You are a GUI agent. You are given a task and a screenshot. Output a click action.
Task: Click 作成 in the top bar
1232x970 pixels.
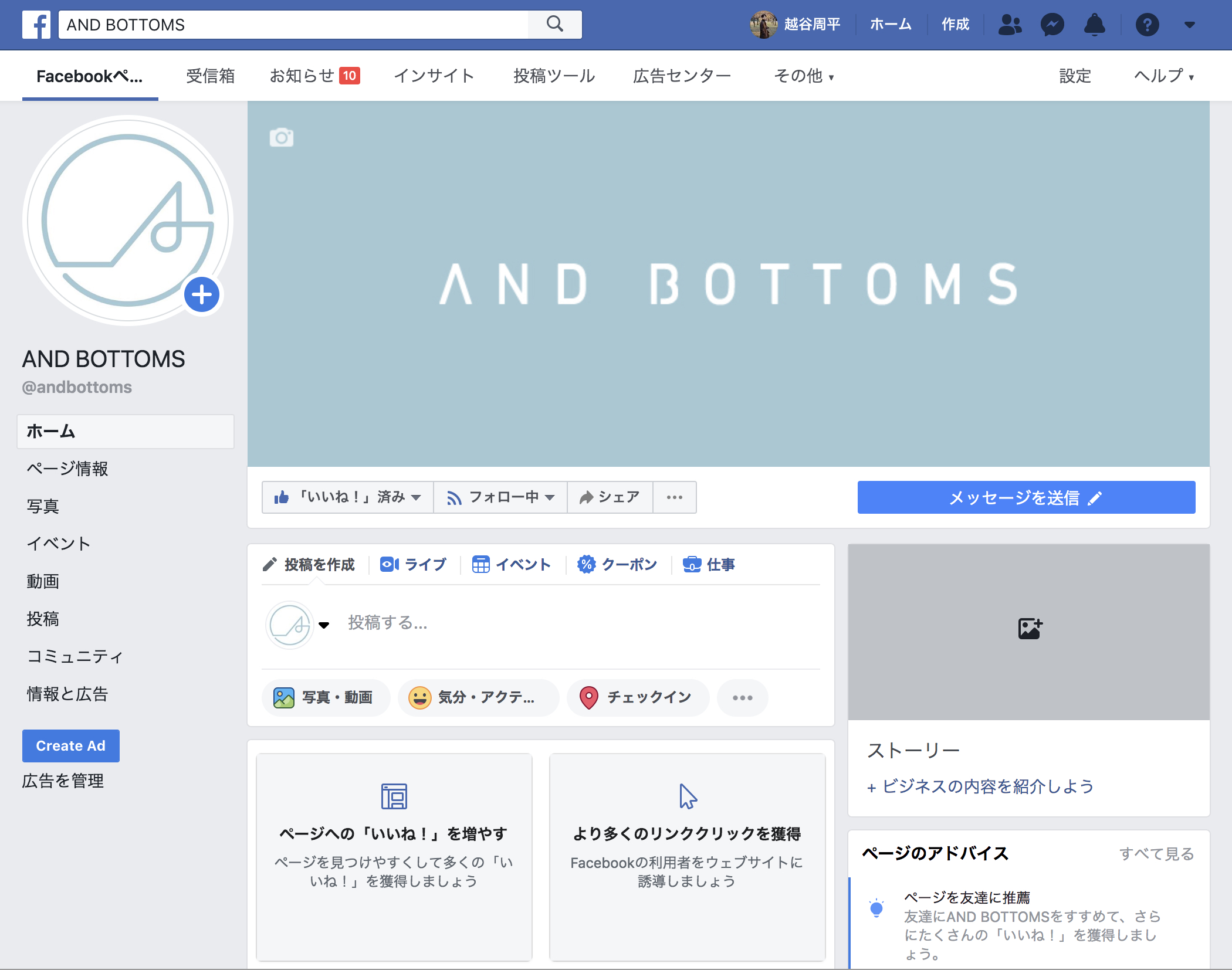tap(955, 25)
